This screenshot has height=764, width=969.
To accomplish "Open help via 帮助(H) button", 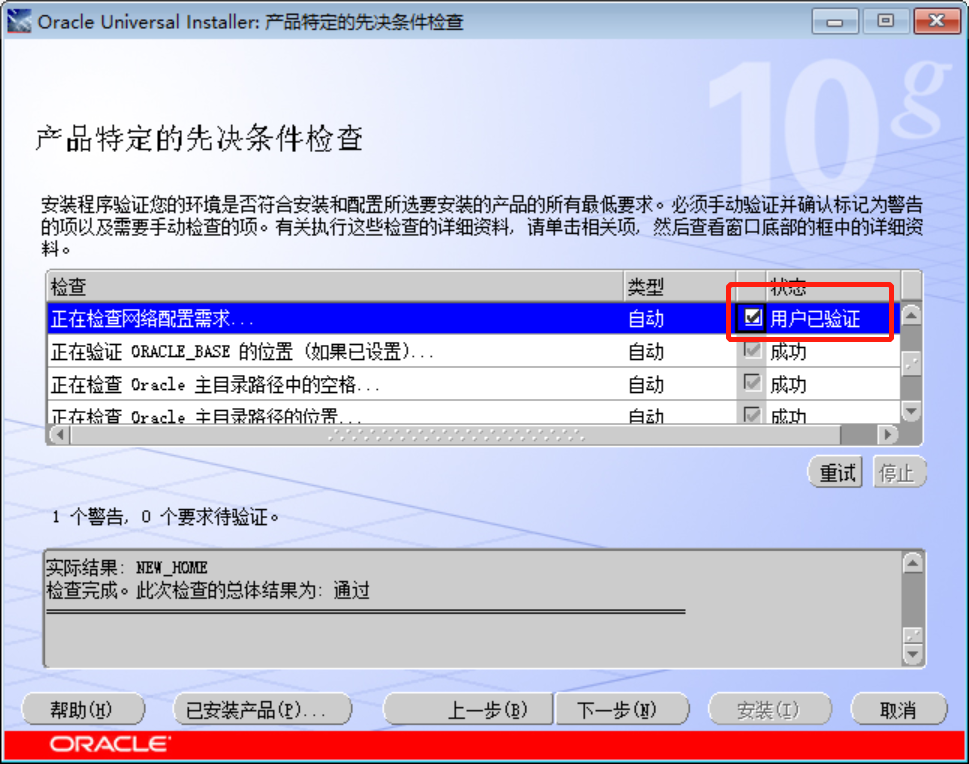I will click(83, 709).
